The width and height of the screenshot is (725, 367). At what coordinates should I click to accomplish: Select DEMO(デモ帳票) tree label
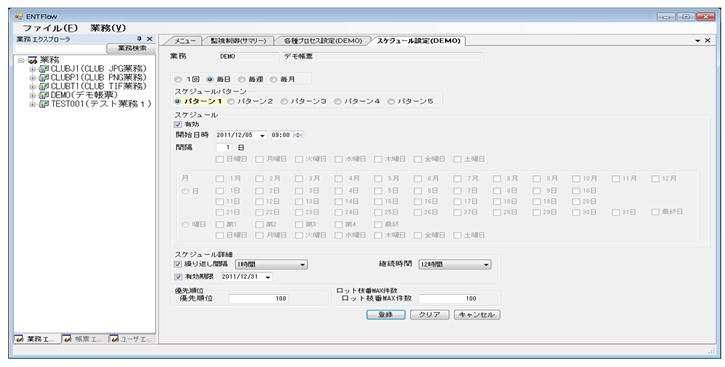[85, 95]
